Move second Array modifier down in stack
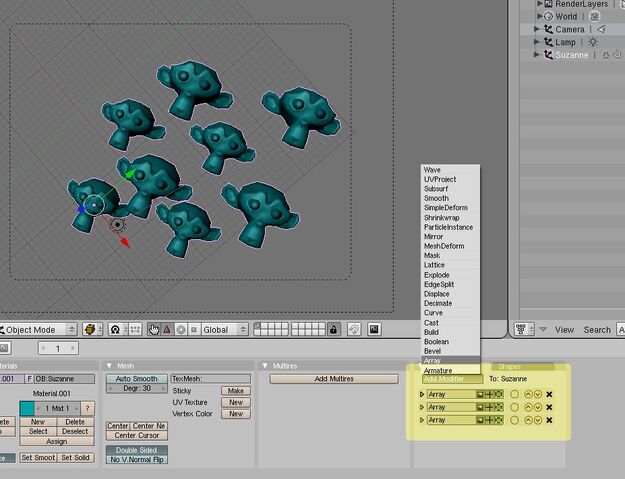Viewport: 625px width, 479px height. [538, 407]
